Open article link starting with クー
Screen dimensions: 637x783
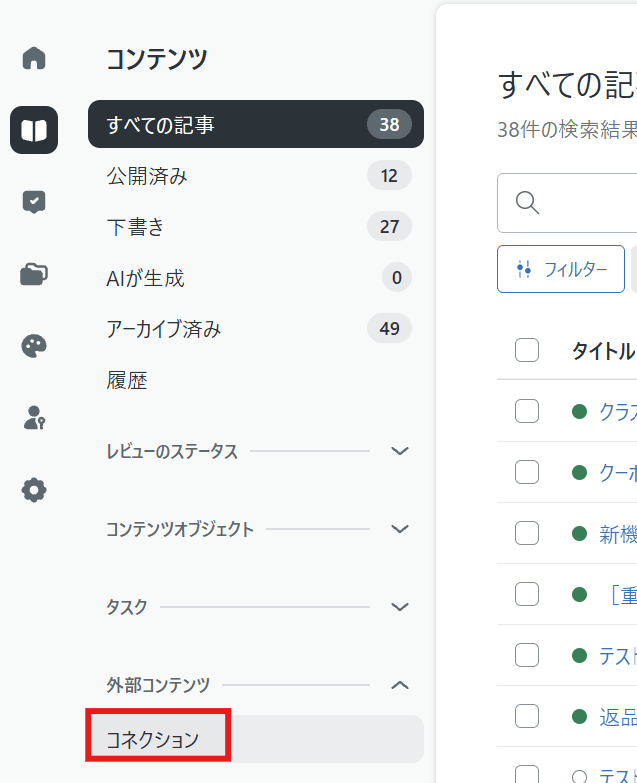[618, 473]
